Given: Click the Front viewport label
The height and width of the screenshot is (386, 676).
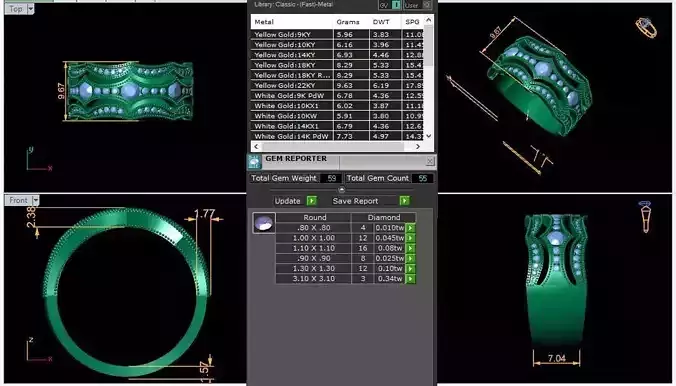Looking at the screenshot, I should pyautogui.click(x=19, y=200).
